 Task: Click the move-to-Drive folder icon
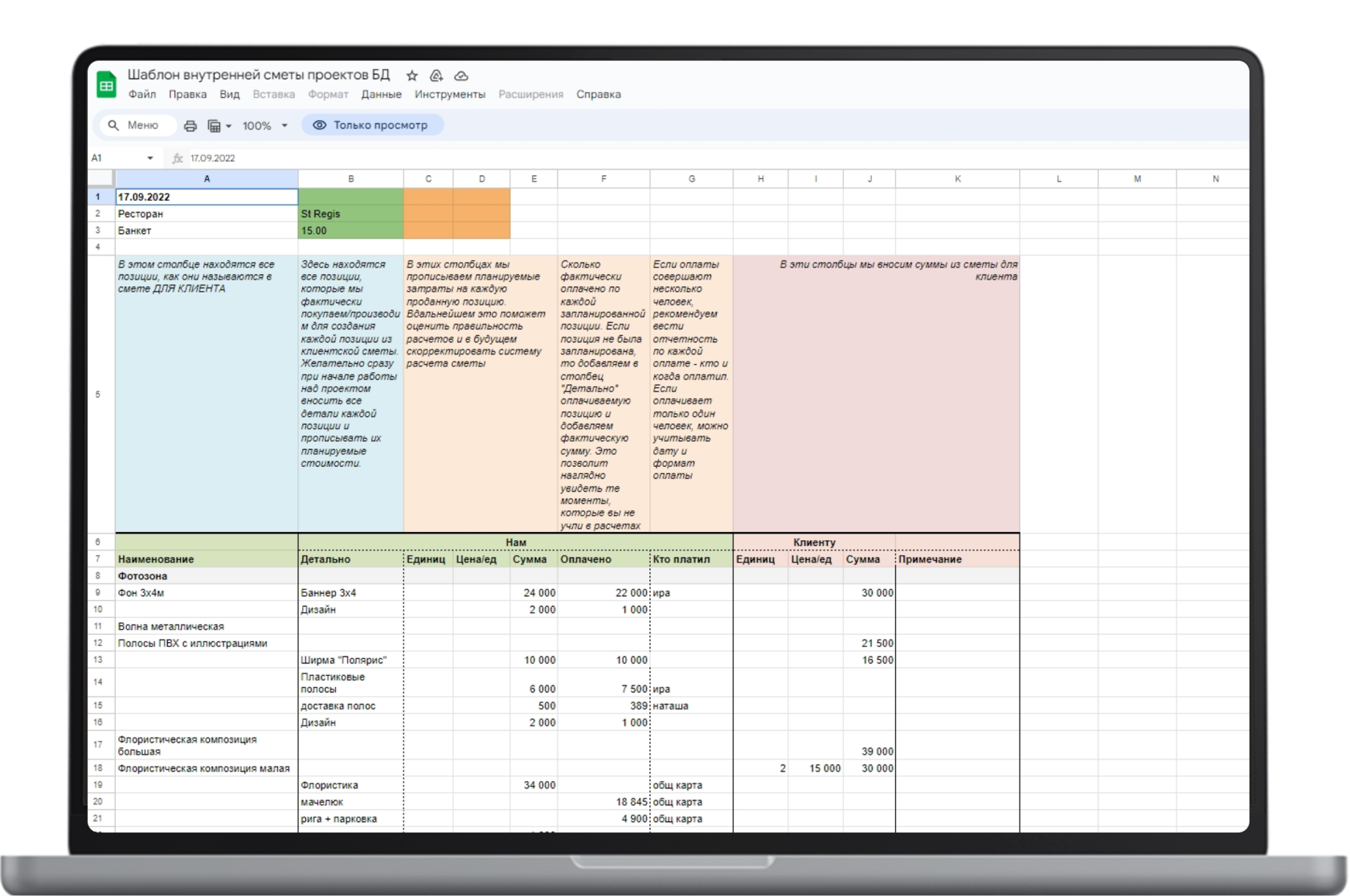click(x=436, y=76)
